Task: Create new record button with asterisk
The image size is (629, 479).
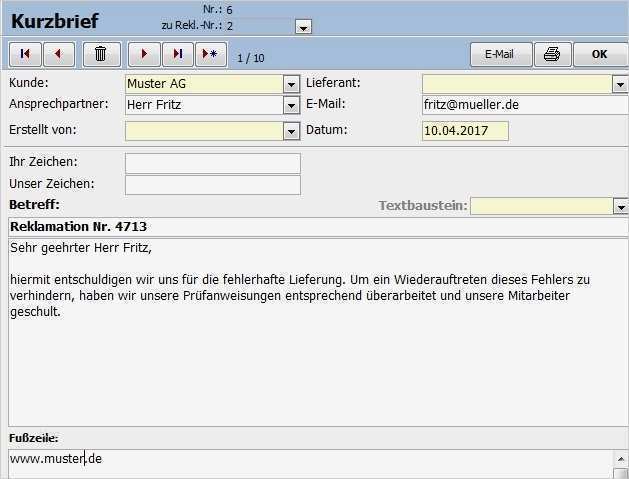Action: click(x=211, y=54)
